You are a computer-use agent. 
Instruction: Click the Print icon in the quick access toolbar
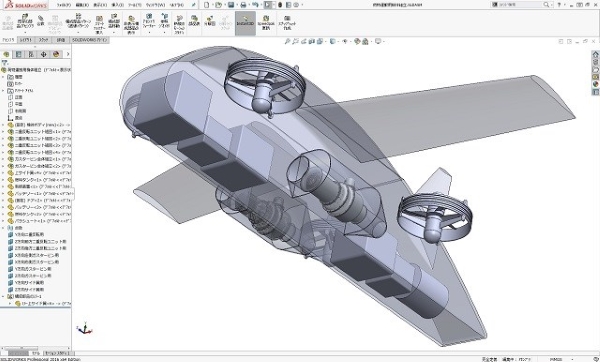click(243, 5)
